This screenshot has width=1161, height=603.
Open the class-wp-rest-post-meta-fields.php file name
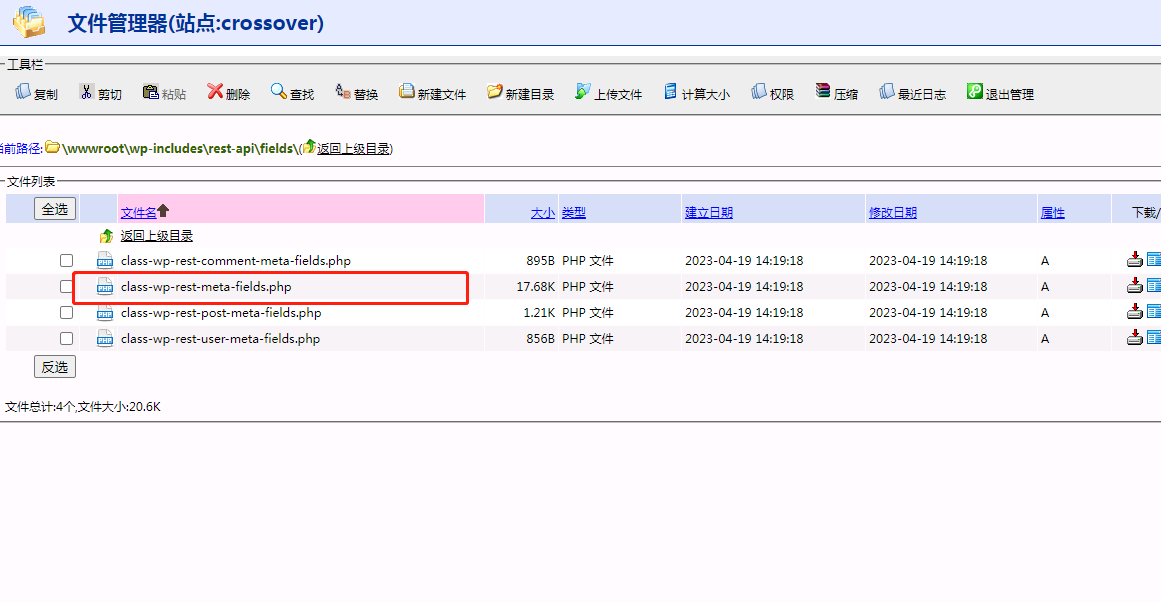click(221, 313)
